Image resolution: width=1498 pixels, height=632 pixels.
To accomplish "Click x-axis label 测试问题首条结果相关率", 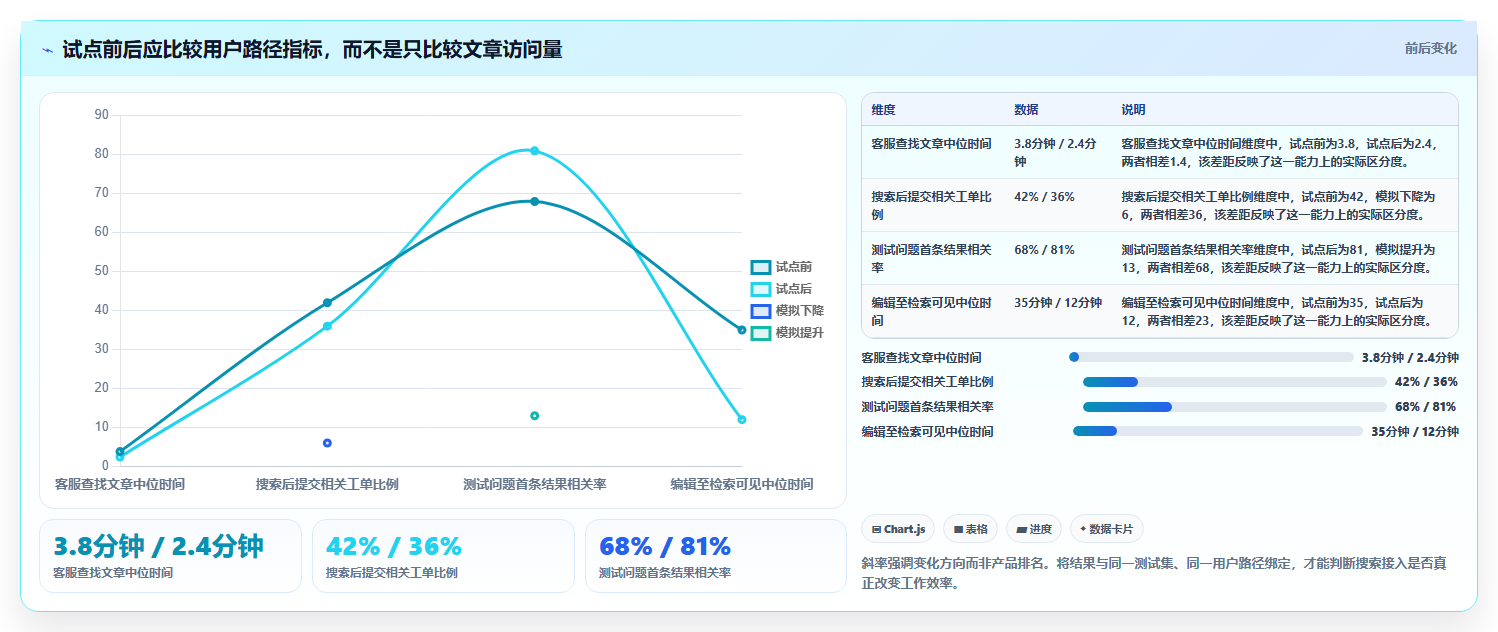I will tap(534, 484).
